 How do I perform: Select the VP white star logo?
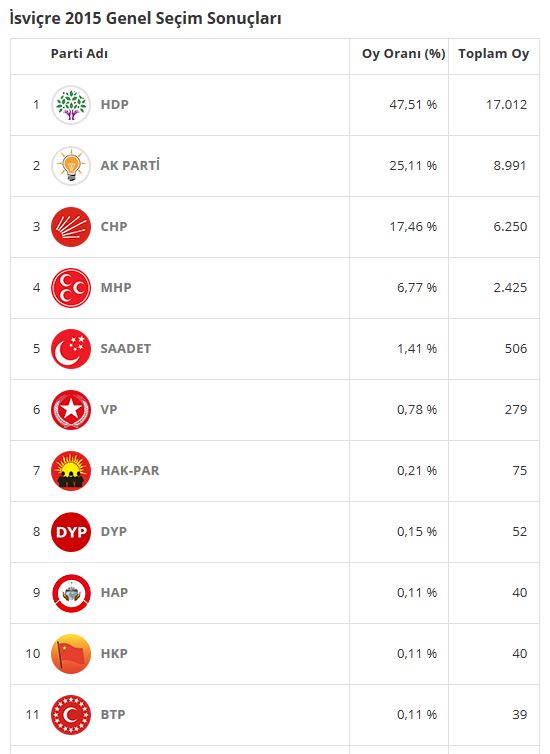71,410
